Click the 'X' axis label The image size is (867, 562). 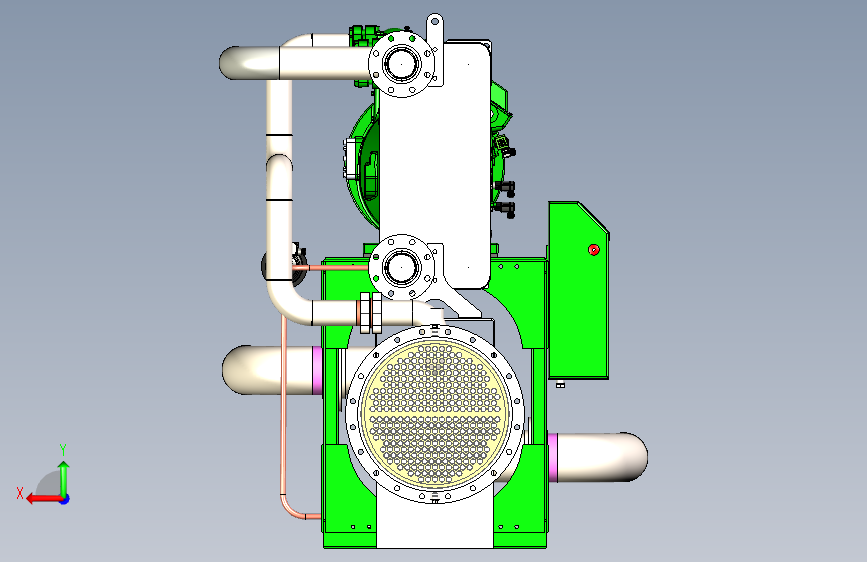20,493
